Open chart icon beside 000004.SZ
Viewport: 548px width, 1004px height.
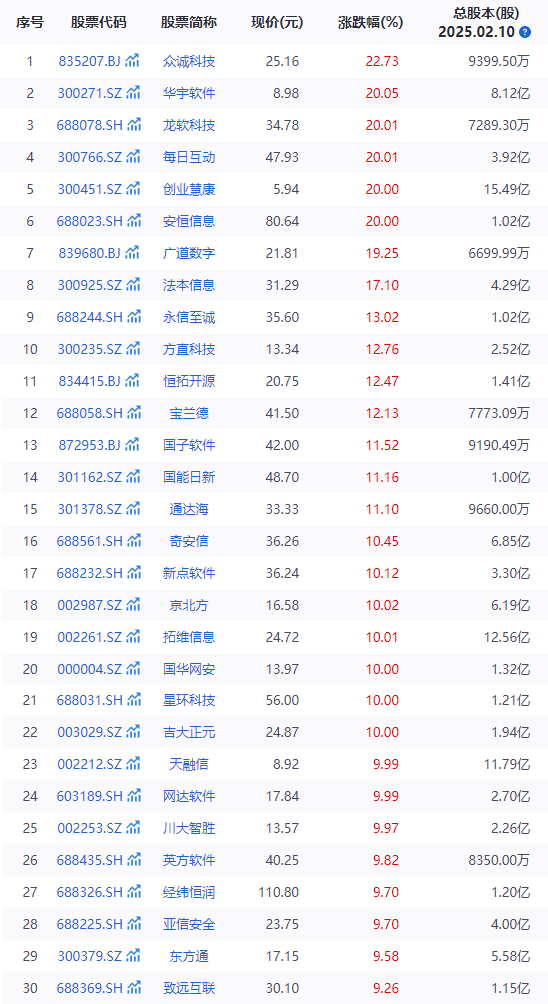133,669
